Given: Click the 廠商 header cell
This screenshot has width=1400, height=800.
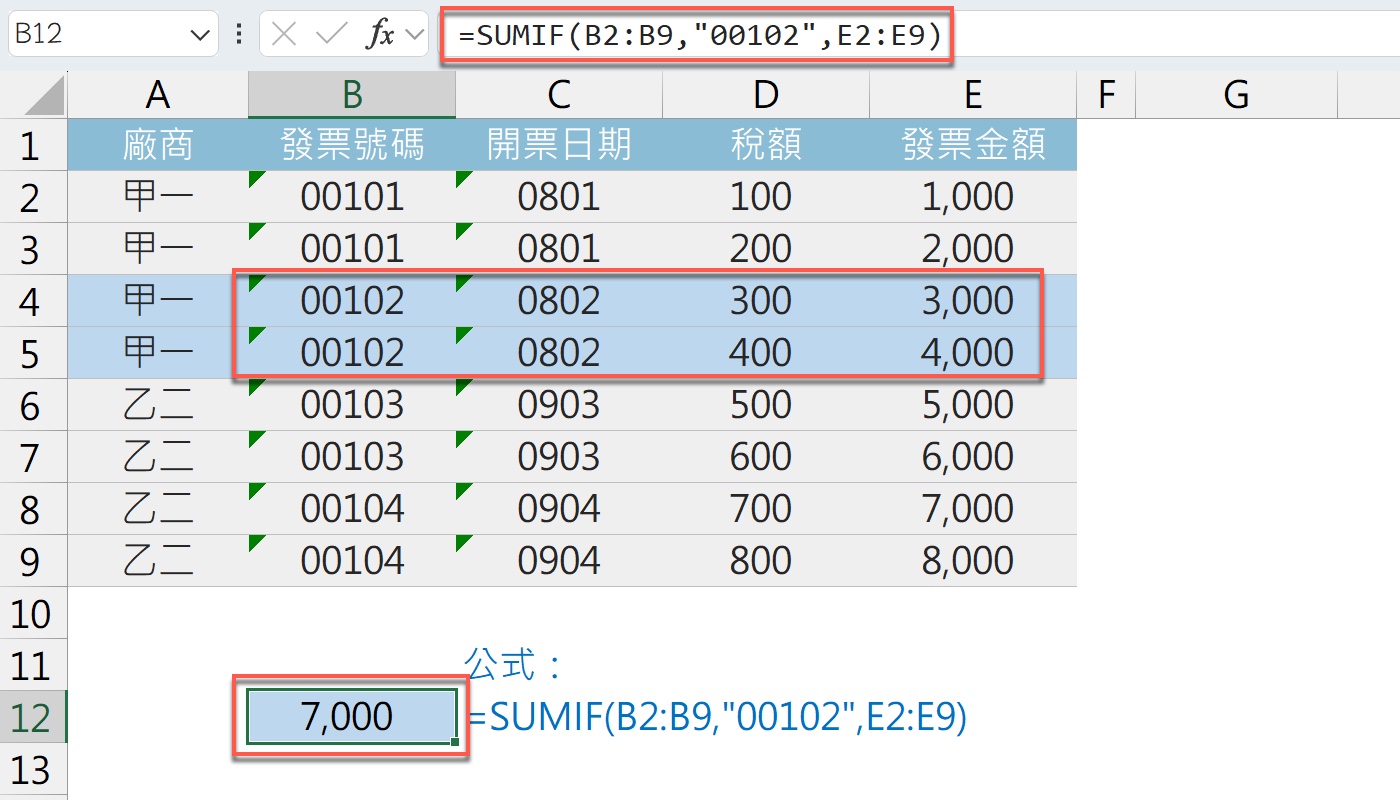Looking at the screenshot, I should (x=157, y=145).
